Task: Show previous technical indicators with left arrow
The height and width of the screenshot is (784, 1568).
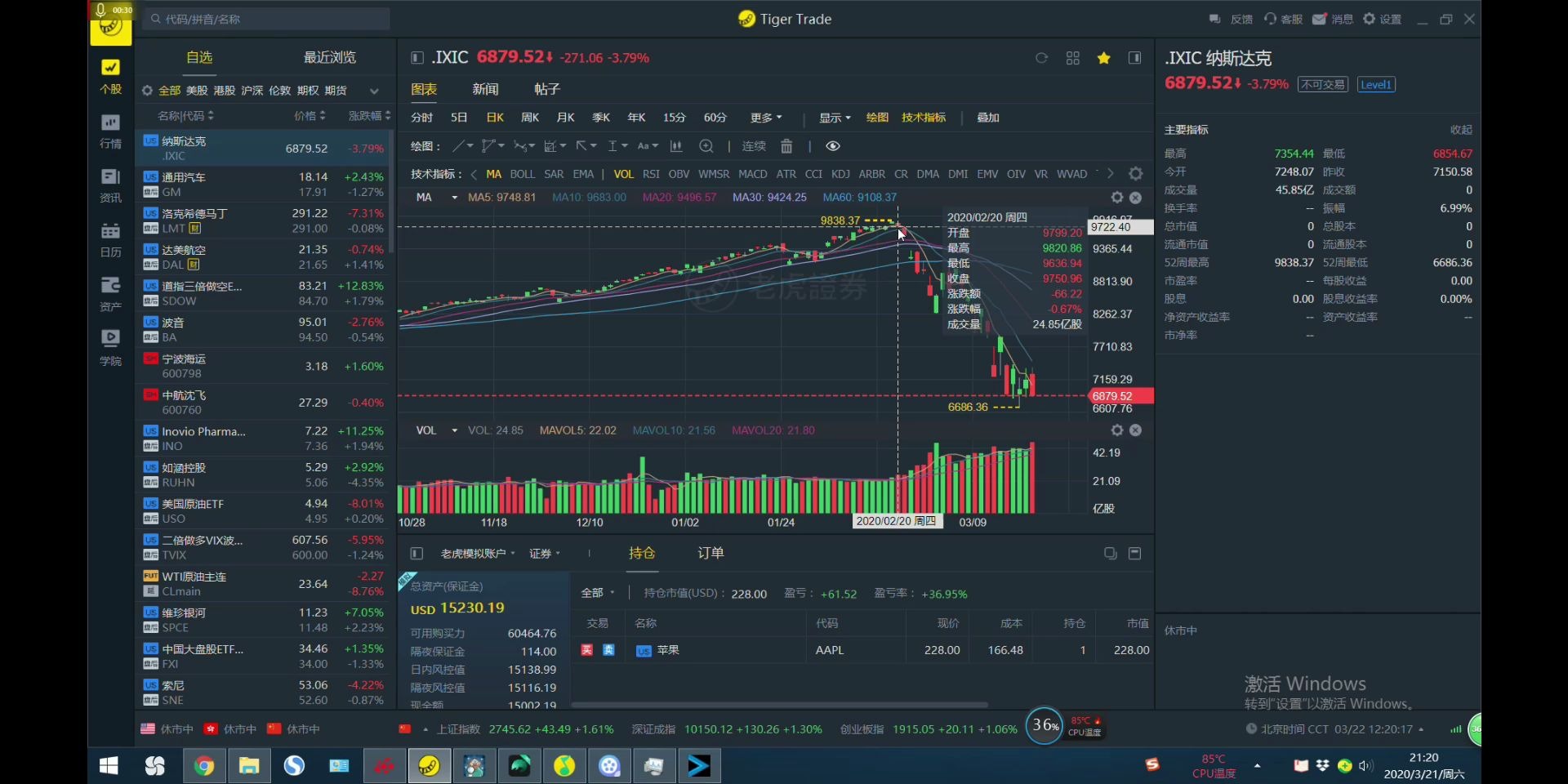Action: tap(474, 174)
